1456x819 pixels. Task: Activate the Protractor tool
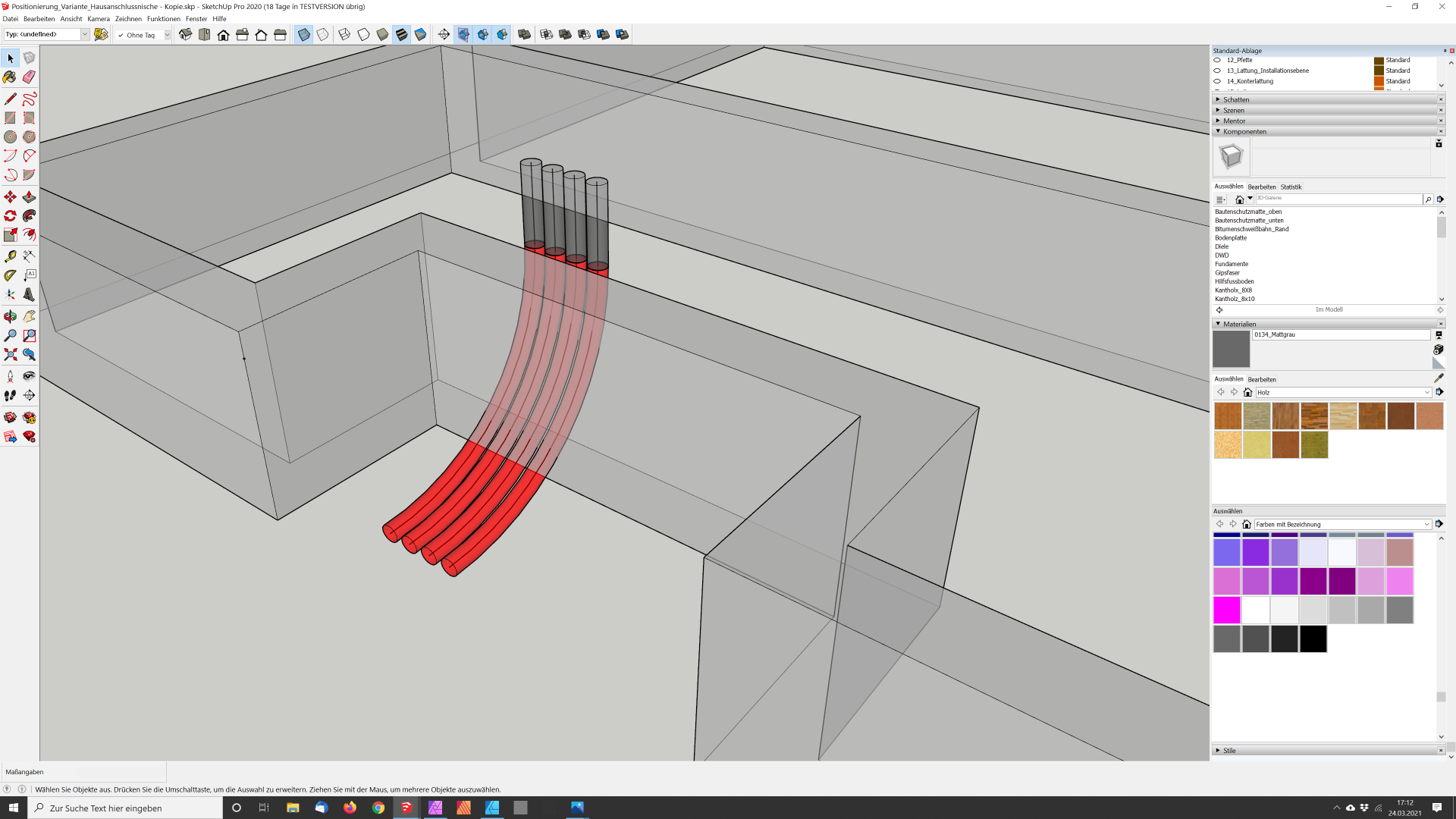pos(10,275)
